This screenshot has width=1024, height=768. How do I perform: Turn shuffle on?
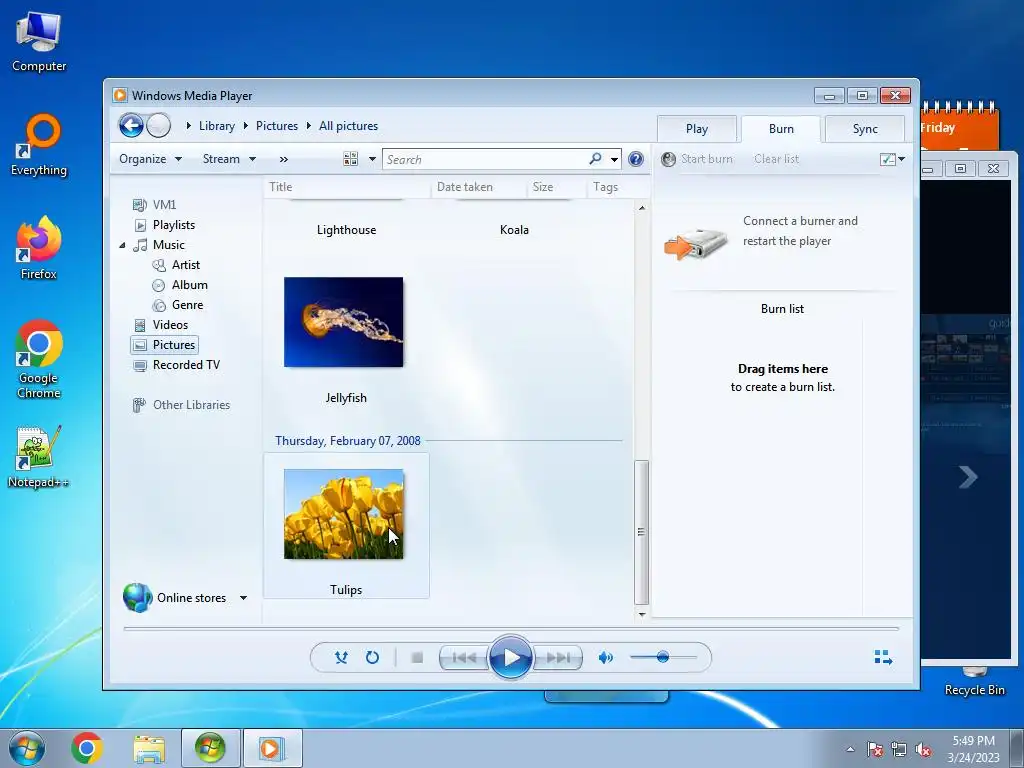tap(341, 658)
